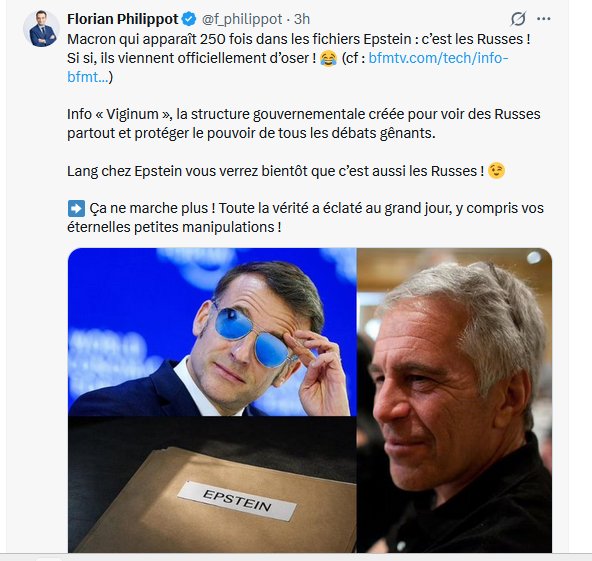Click the truncated "bfmt…" link continuation
Image resolution: width=592 pixels, height=561 pixels.
(88, 77)
